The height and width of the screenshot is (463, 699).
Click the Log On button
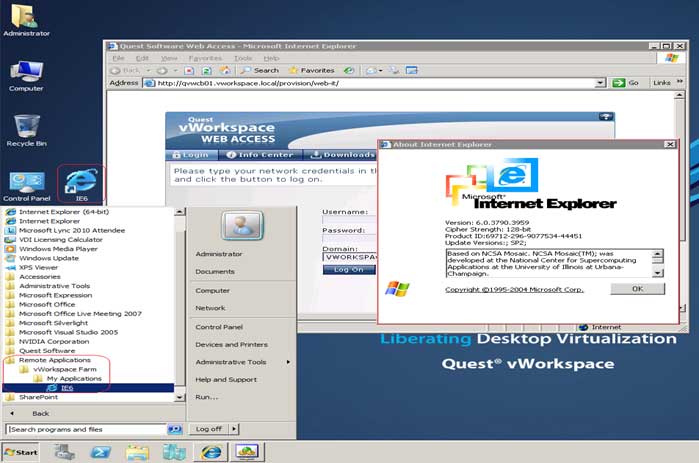(x=349, y=270)
